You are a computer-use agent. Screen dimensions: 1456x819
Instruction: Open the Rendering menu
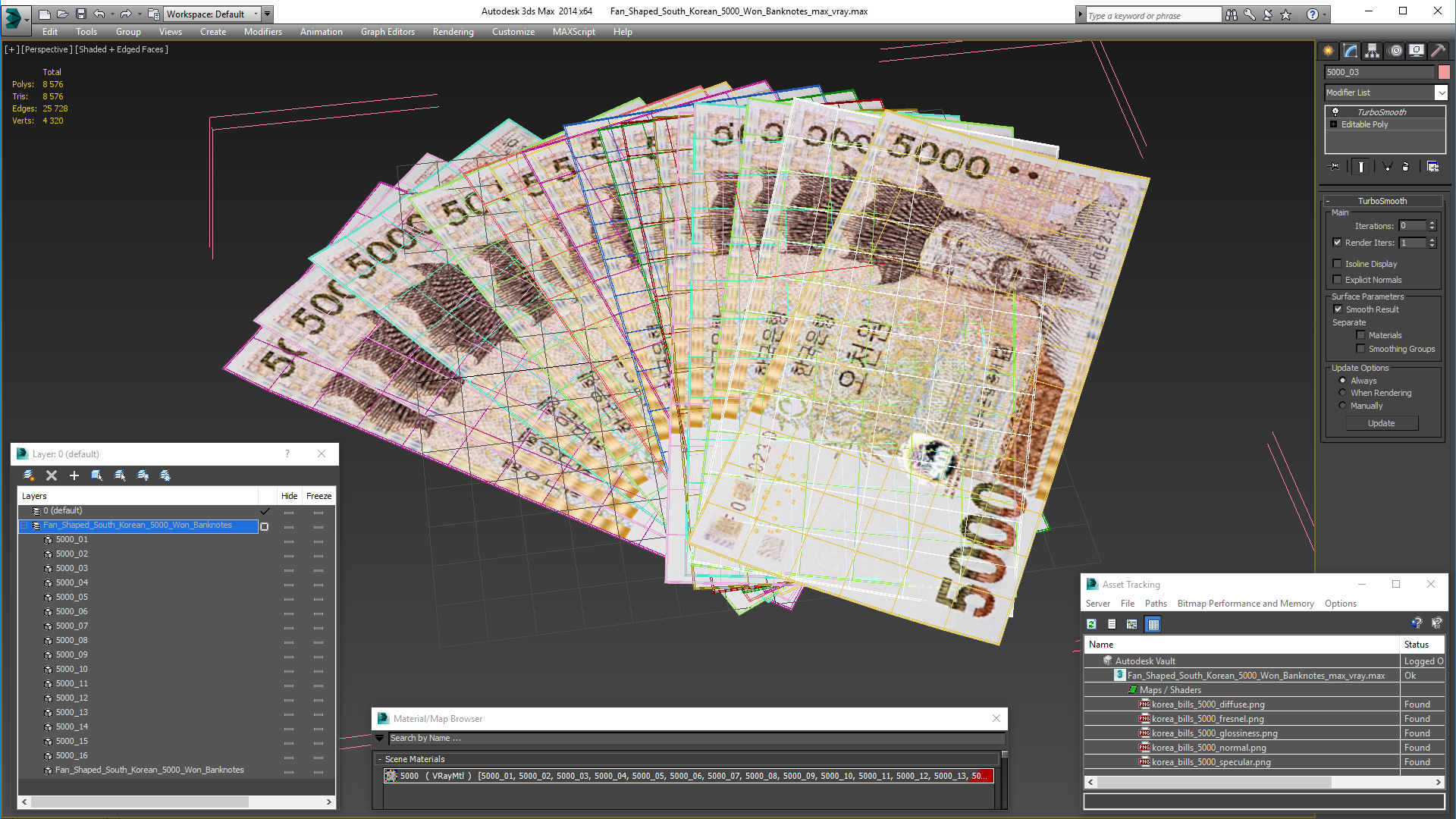(x=453, y=32)
